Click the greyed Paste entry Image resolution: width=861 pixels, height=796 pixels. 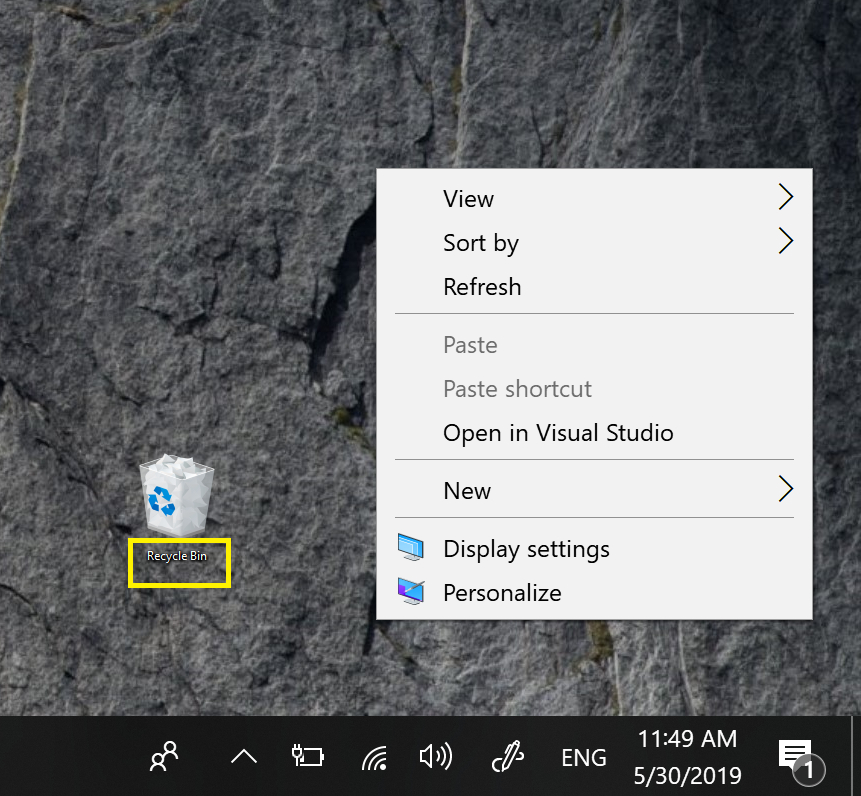(594, 345)
